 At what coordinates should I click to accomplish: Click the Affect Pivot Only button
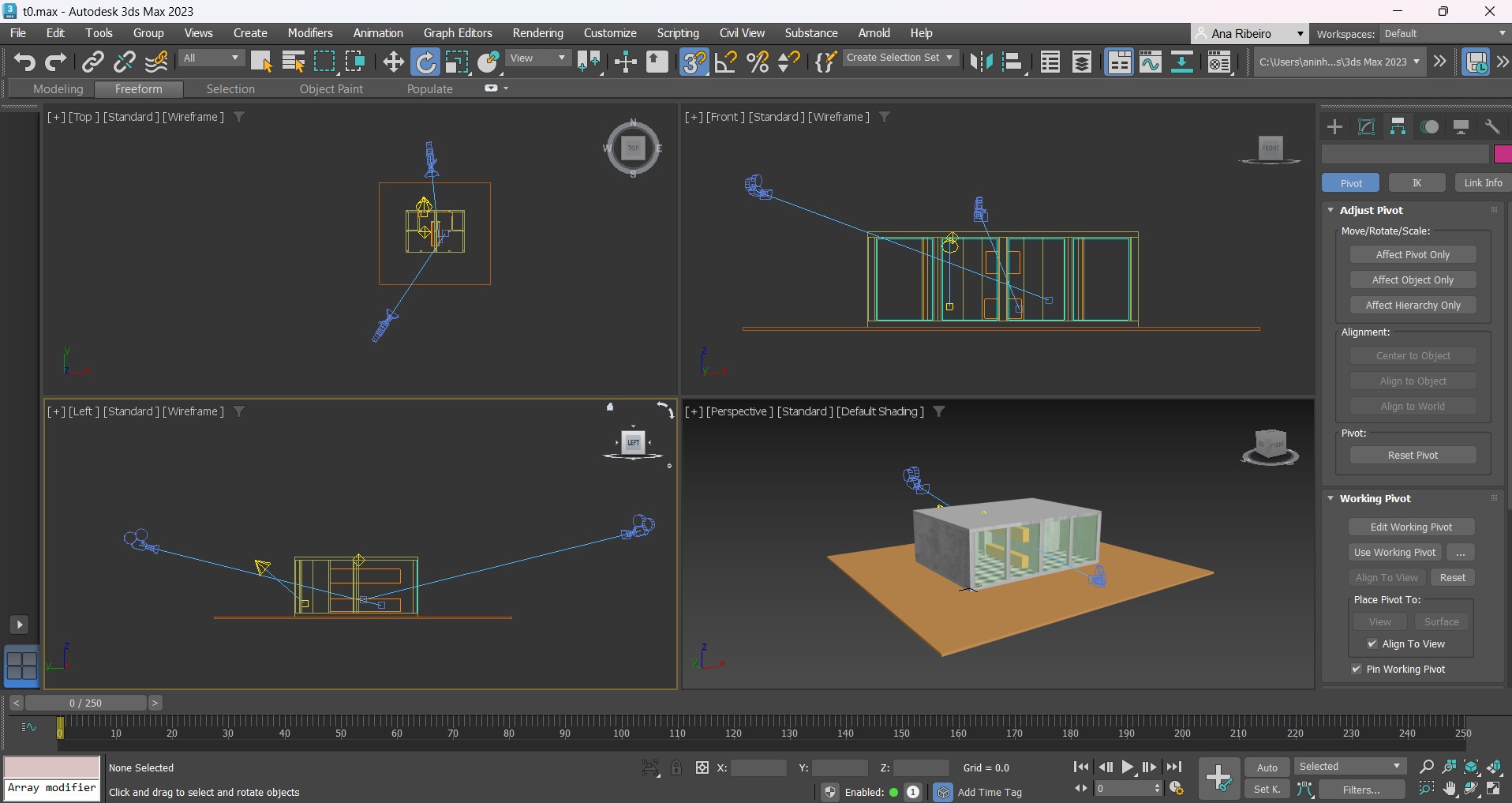coord(1413,255)
